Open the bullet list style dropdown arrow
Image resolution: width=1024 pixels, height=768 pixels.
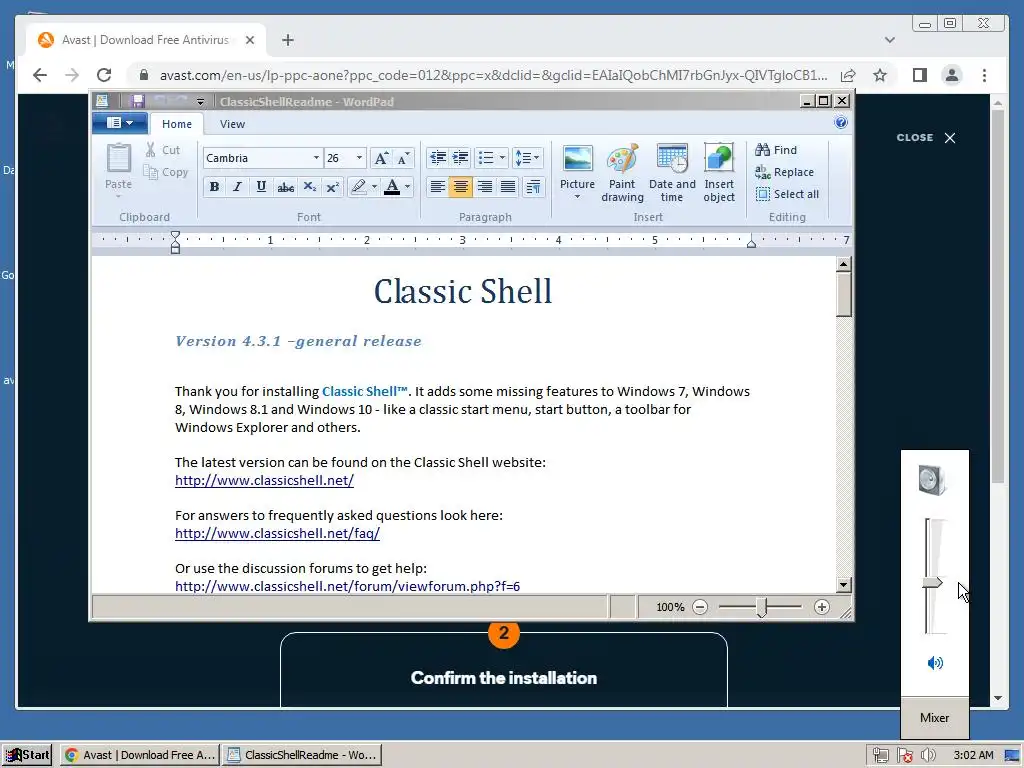pyautogui.click(x=502, y=158)
